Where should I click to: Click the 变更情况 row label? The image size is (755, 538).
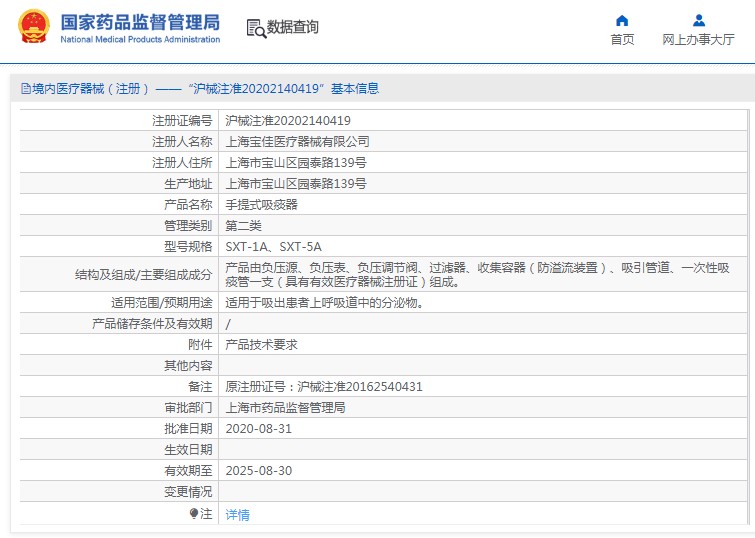(188, 492)
